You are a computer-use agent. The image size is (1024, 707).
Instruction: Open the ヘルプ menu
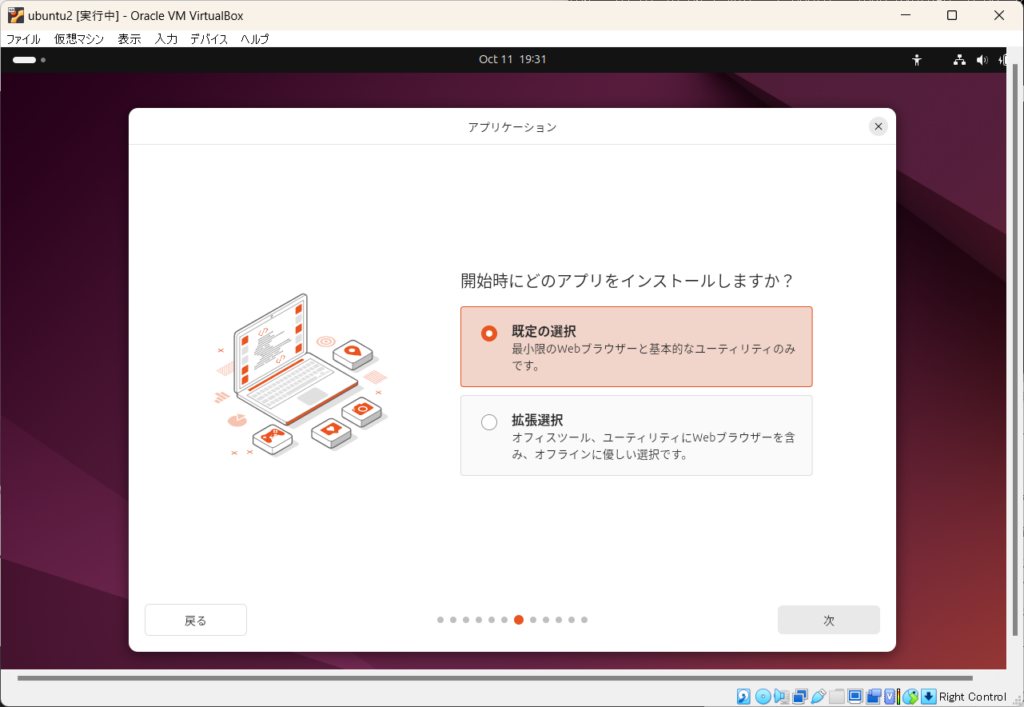tap(255, 39)
